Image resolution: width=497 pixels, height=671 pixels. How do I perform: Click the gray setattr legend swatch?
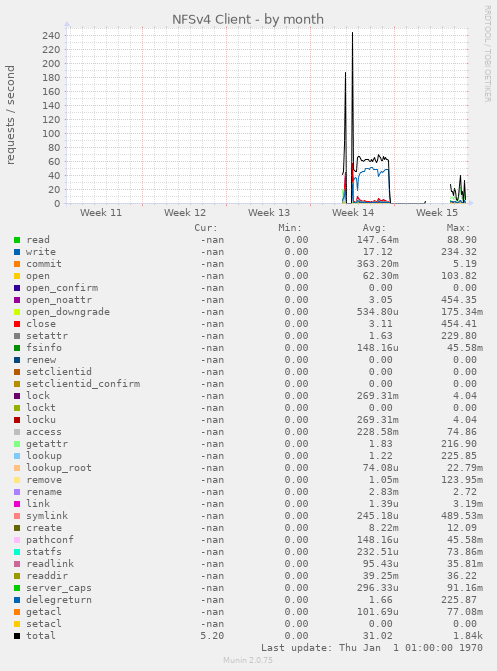pyautogui.click(x=17, y=336)
